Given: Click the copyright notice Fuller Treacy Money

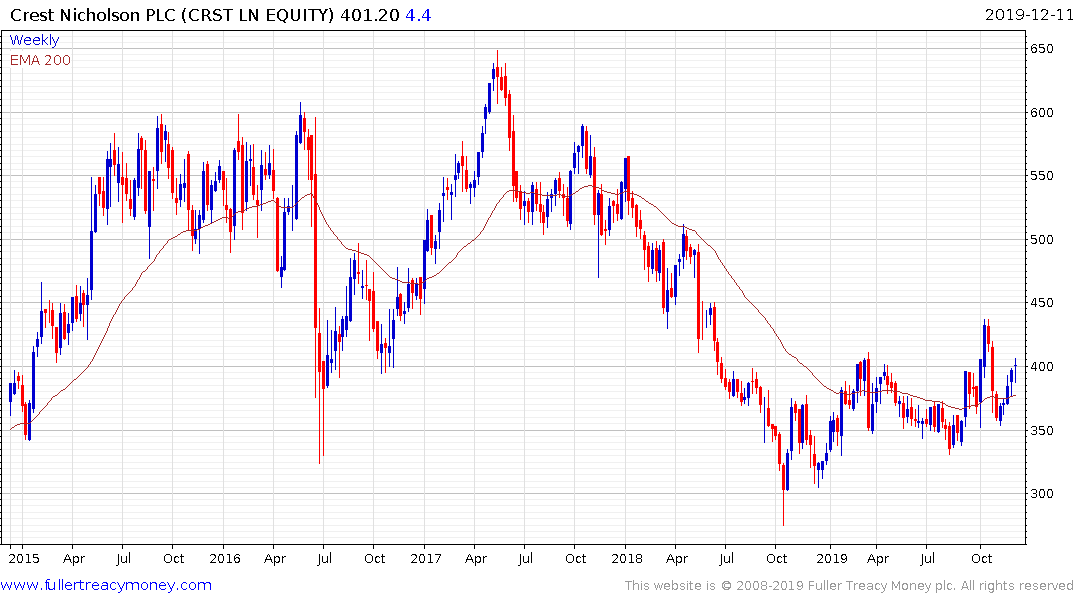Looking at the screenshot, I should (x=849, y=586).
